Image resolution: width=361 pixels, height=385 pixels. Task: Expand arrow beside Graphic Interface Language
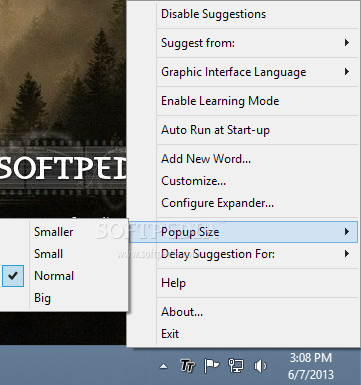(347, 72)
